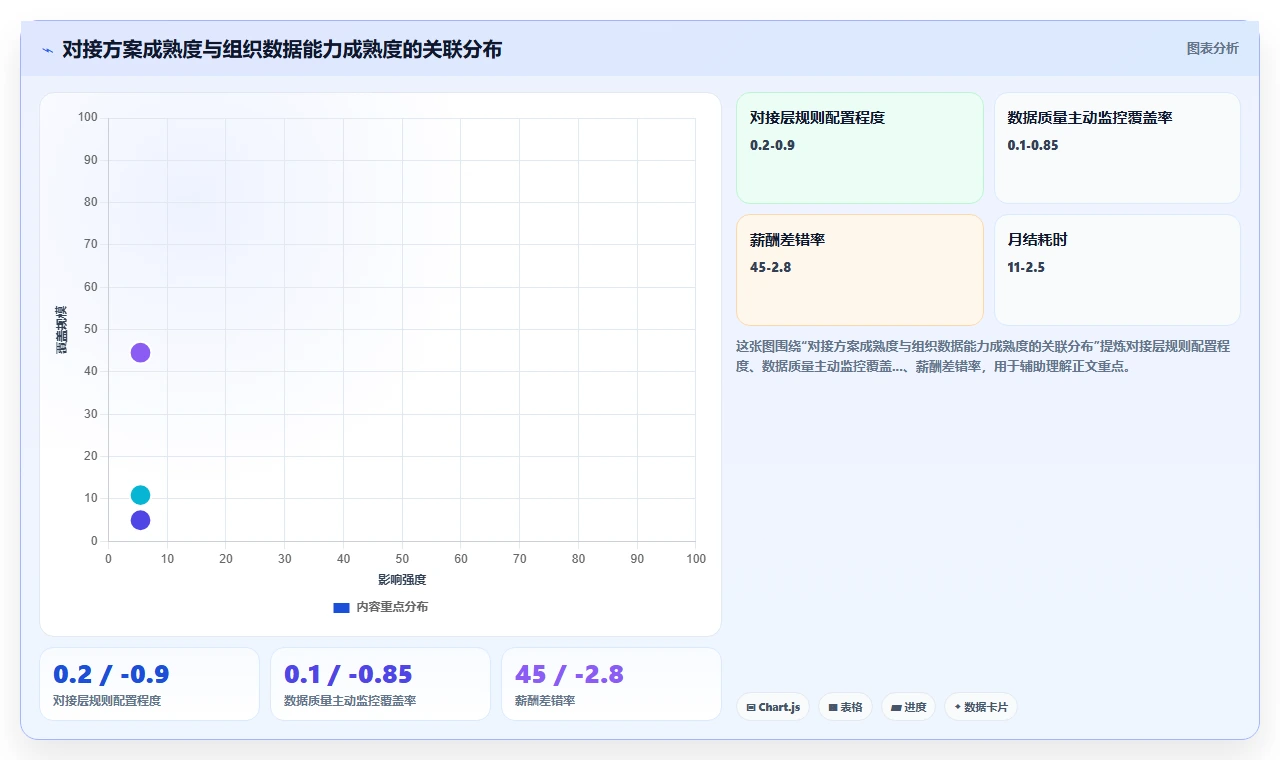Open the 数据质量主动监控覆盖率 top card
Screen dimensions: 1280x760
[x=1117, y=148]
